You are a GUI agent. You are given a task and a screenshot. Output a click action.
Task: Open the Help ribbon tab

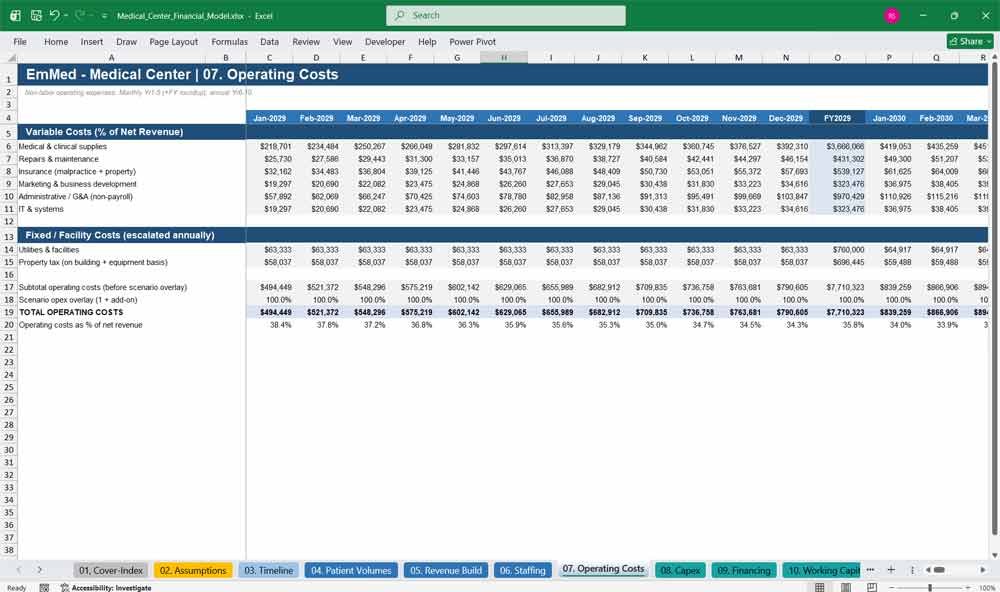(427, 41)
